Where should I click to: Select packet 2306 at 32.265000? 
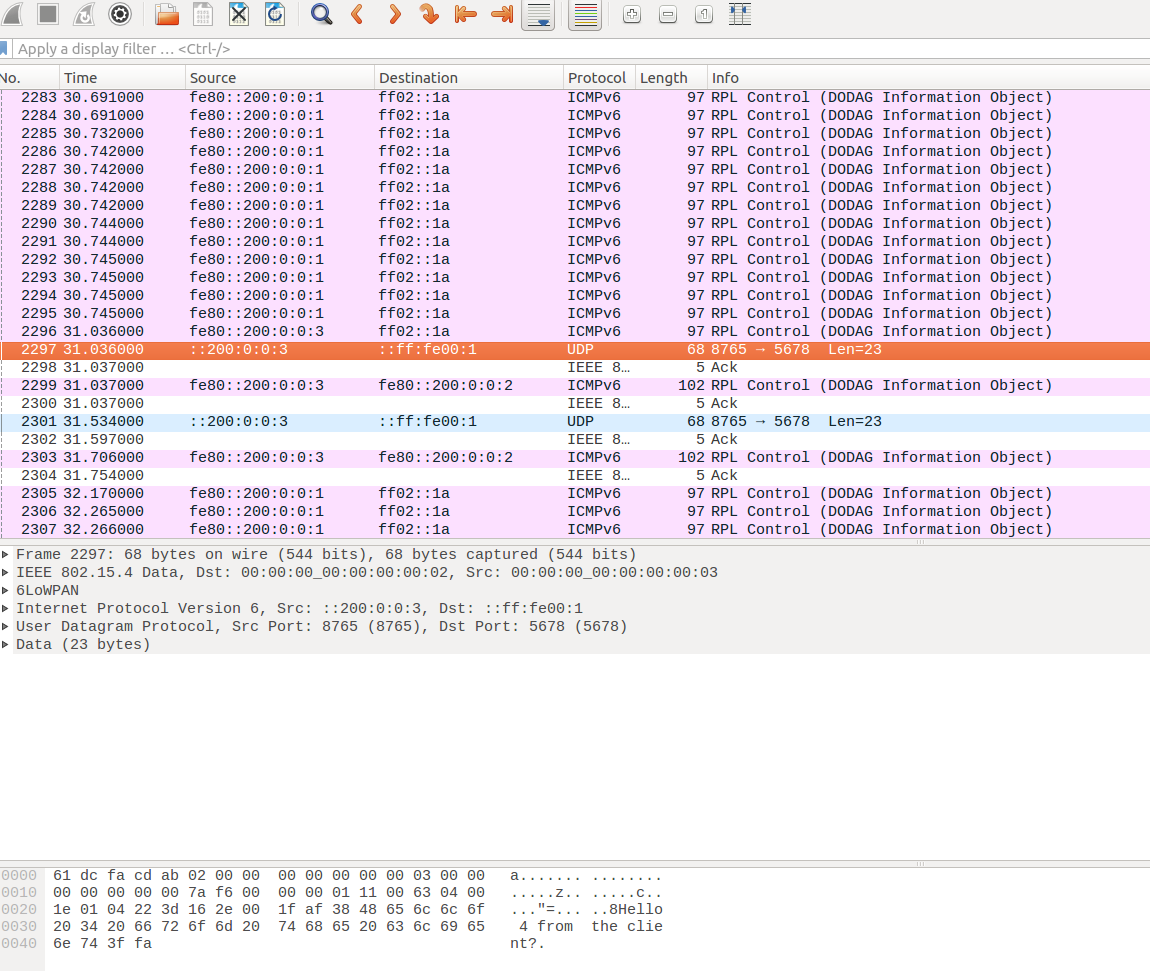coord(575,511)
